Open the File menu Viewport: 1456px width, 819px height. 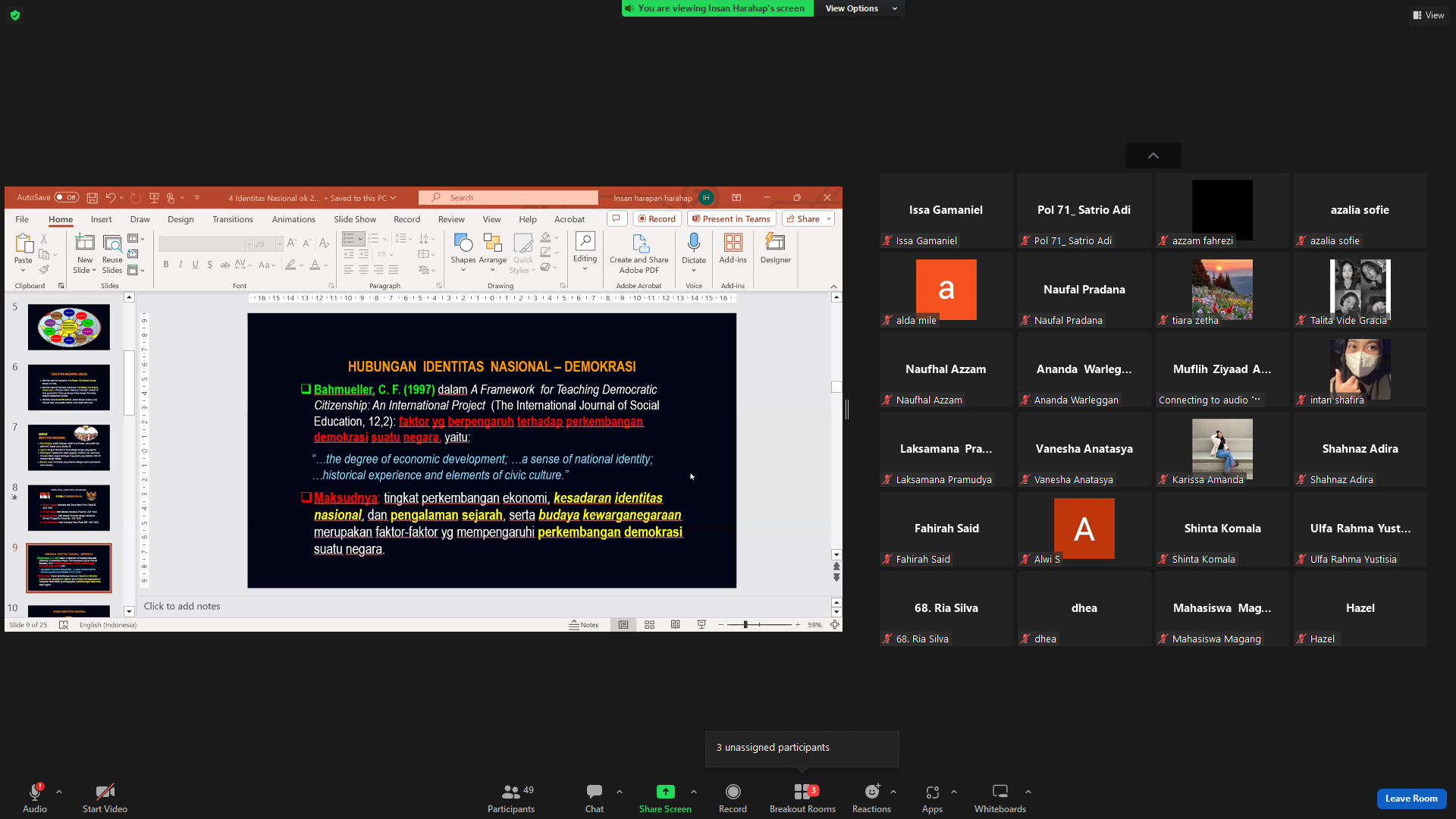pos(22,219)
